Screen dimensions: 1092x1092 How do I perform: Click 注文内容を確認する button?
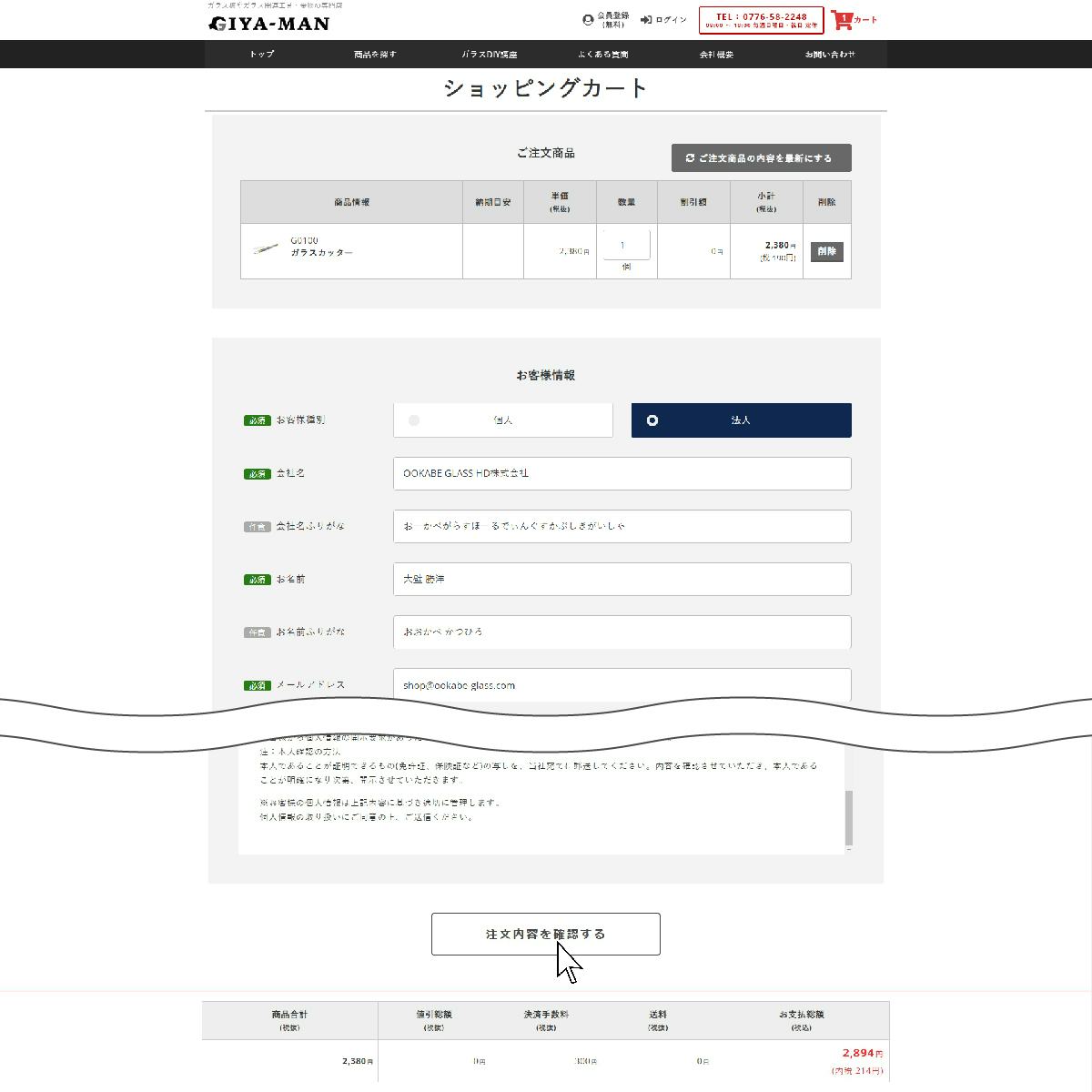(x=545, y=935)
